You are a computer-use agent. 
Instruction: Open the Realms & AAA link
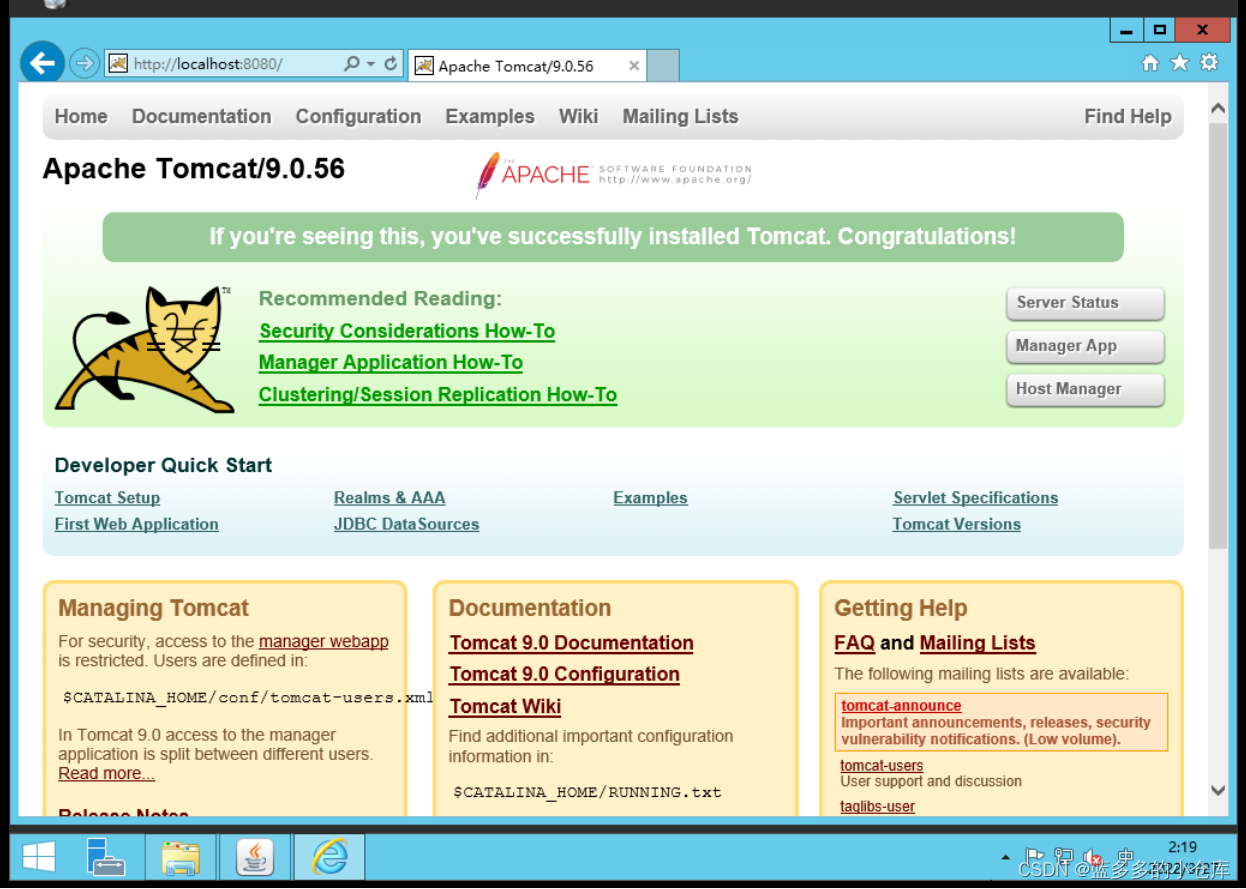point(389,497)
